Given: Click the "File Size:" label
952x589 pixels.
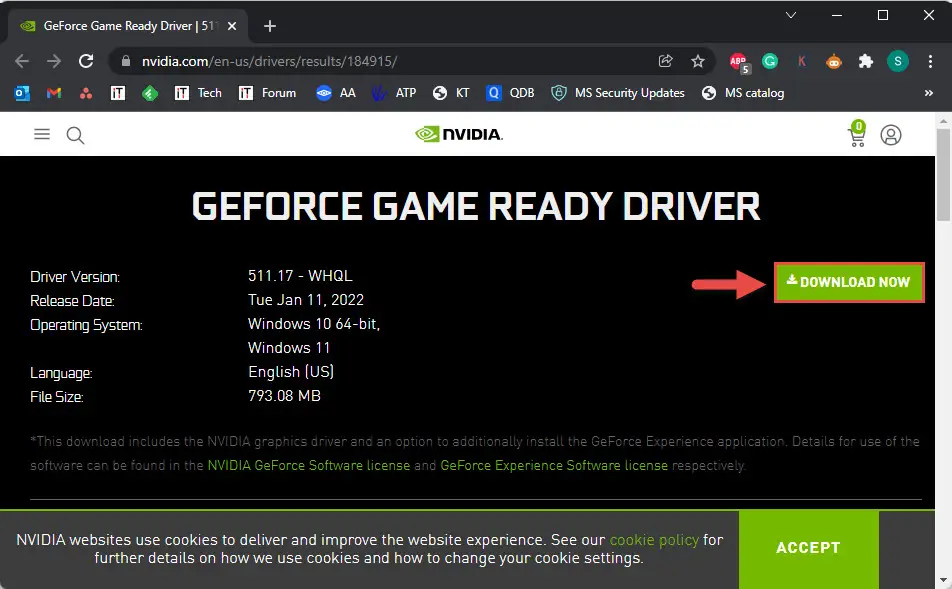Looking at the screenshot, I should [x=56, y=397].
